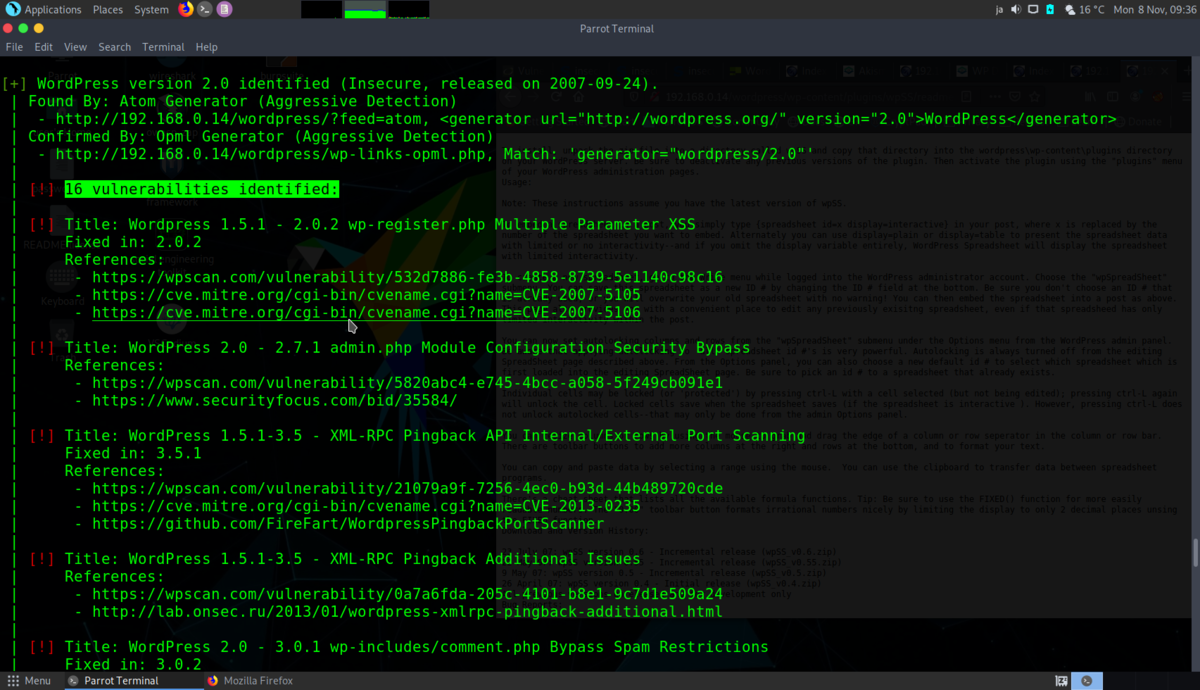
Task: Click 'Fixed in: 3.5.1' text
Action: point(133,453)
